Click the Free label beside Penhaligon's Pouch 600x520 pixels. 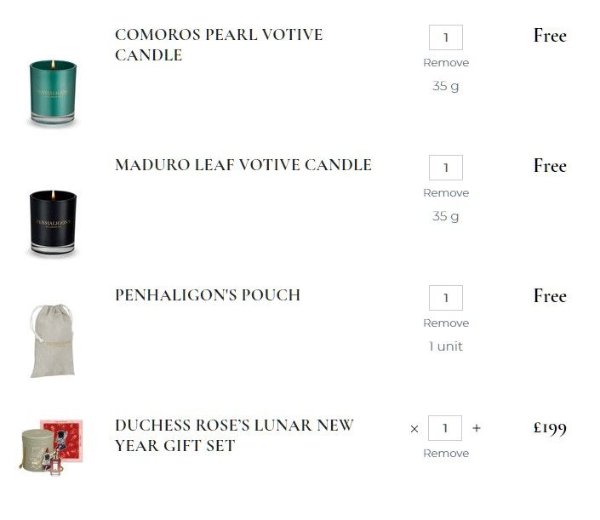(549, 296)
